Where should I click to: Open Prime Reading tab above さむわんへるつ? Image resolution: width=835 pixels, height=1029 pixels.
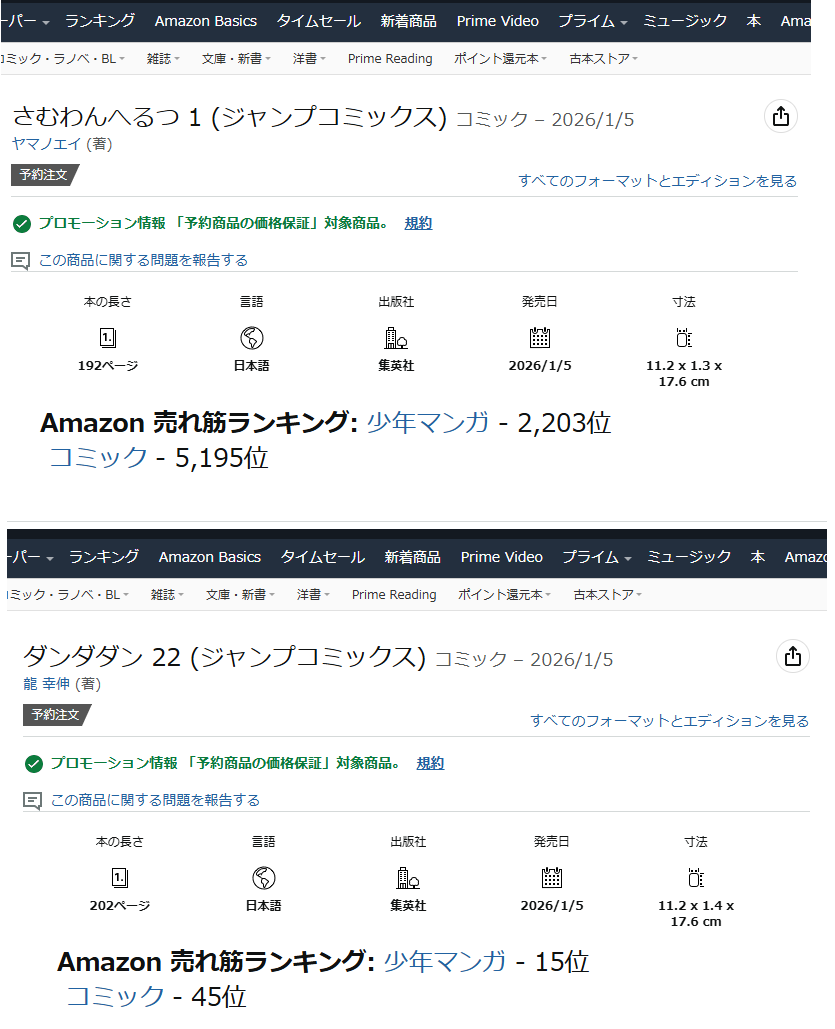pyautogui.click(x=390, y=59)
